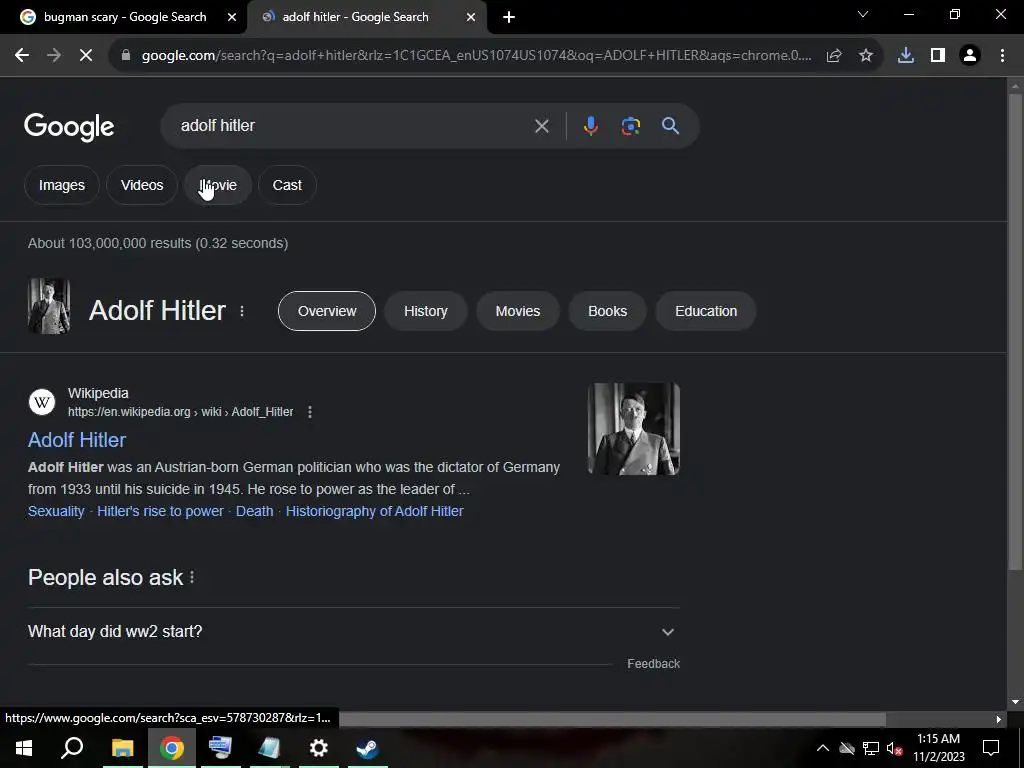Open About this result dots for Wikipedia
The width and height of the screenshot is (1024, 768).
point(310,412)
